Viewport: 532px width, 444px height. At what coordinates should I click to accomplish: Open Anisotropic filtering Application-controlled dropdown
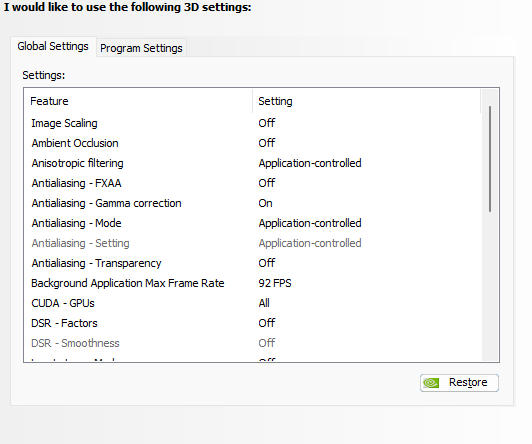310,163
